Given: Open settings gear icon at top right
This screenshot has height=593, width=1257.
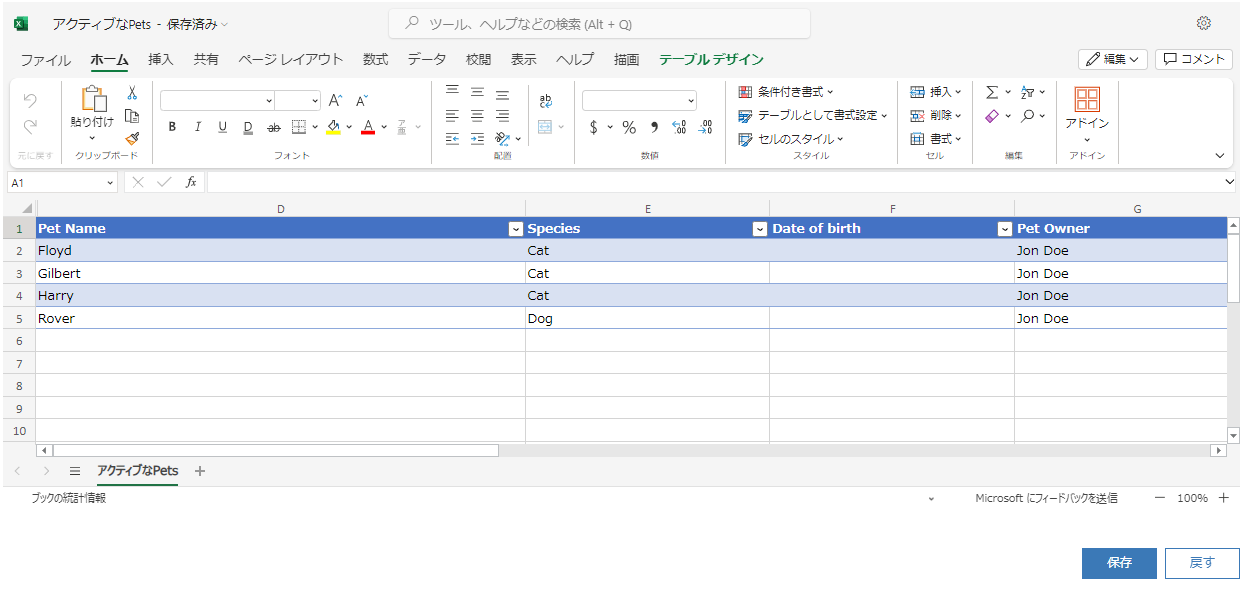Looking at the screenshot, I should pos(1204,23).
